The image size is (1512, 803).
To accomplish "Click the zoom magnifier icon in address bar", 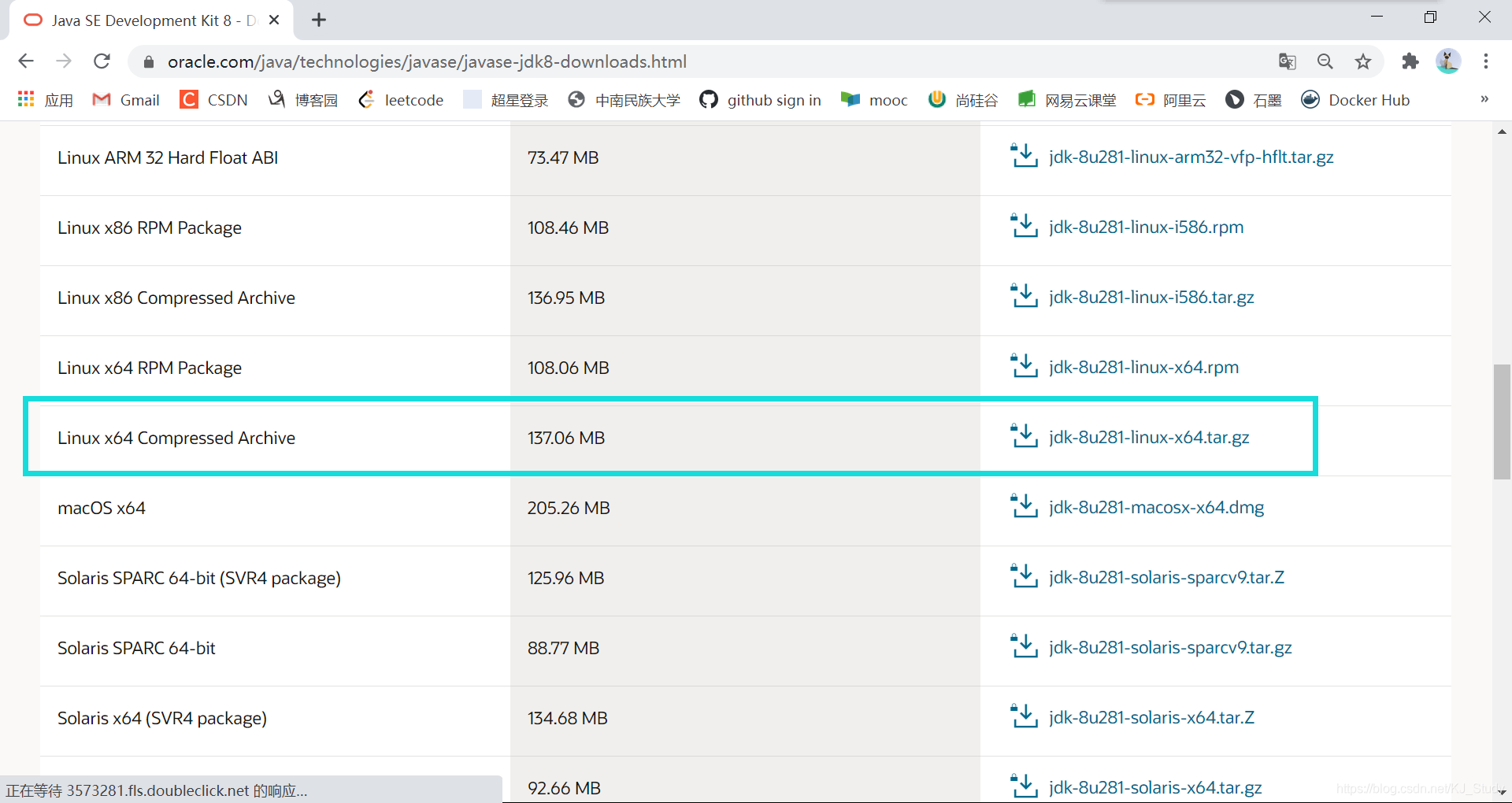I will coord(1325,61).
